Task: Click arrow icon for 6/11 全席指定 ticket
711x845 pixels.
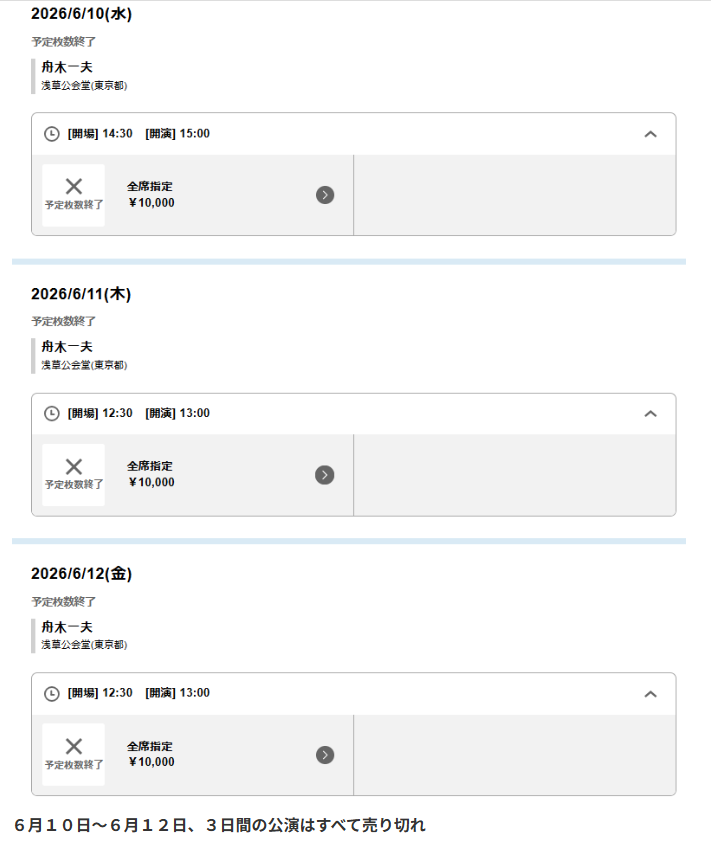Action: coord(325,475)
